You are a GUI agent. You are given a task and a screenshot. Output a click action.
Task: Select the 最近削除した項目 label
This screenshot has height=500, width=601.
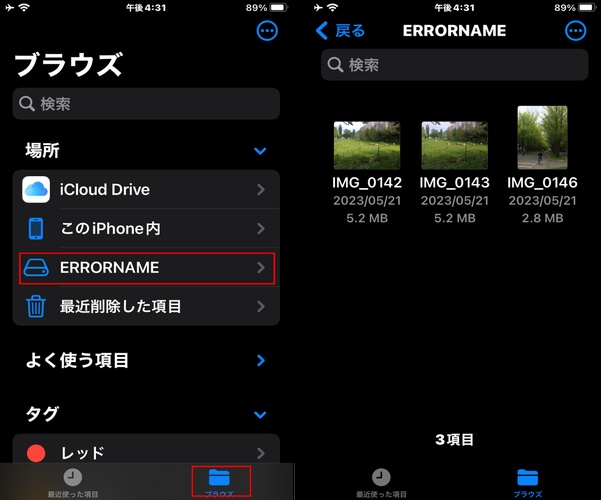coord(120,306)
